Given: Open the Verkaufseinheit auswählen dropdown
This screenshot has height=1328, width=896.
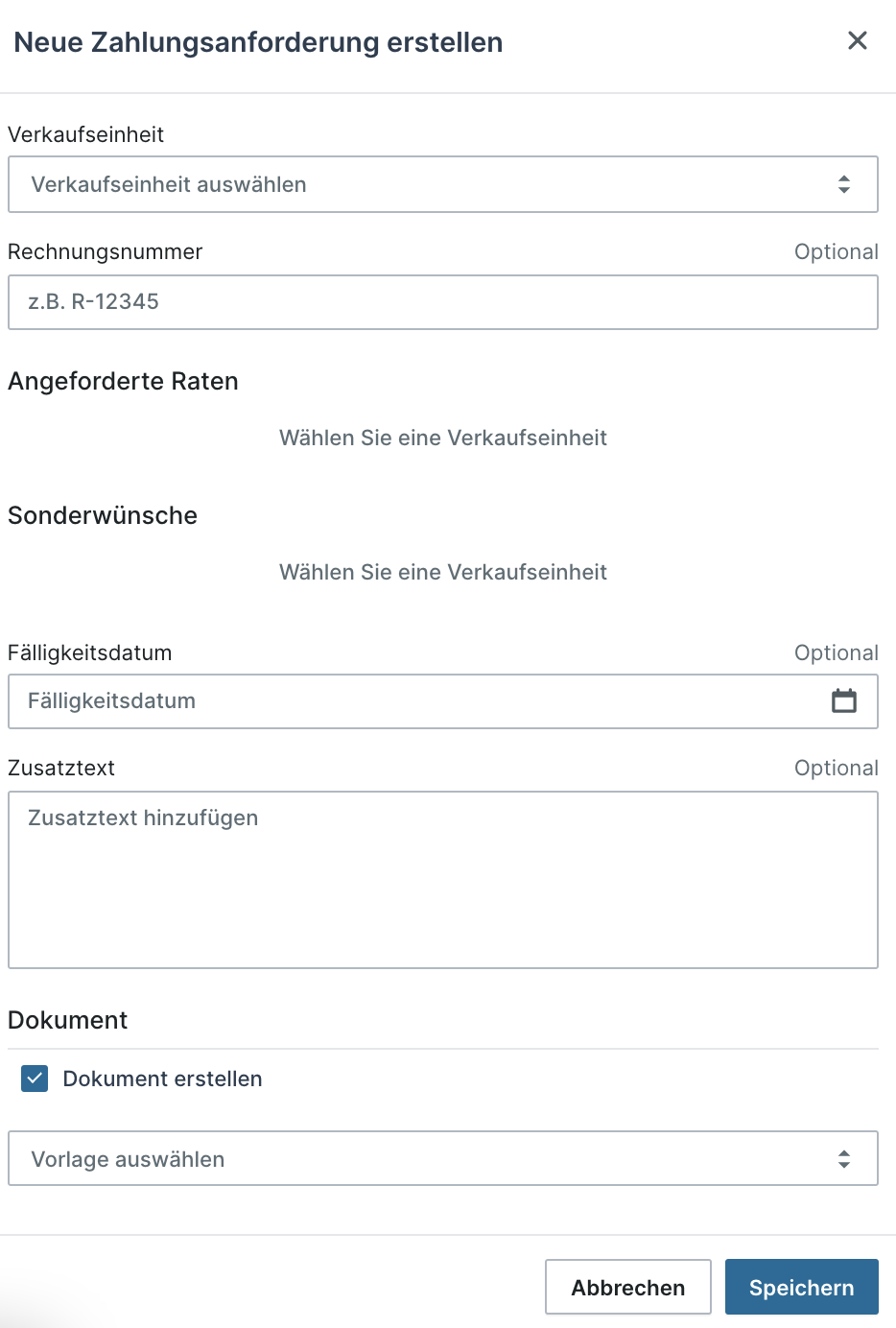Looking at the screenshot, I should [422, 184].
